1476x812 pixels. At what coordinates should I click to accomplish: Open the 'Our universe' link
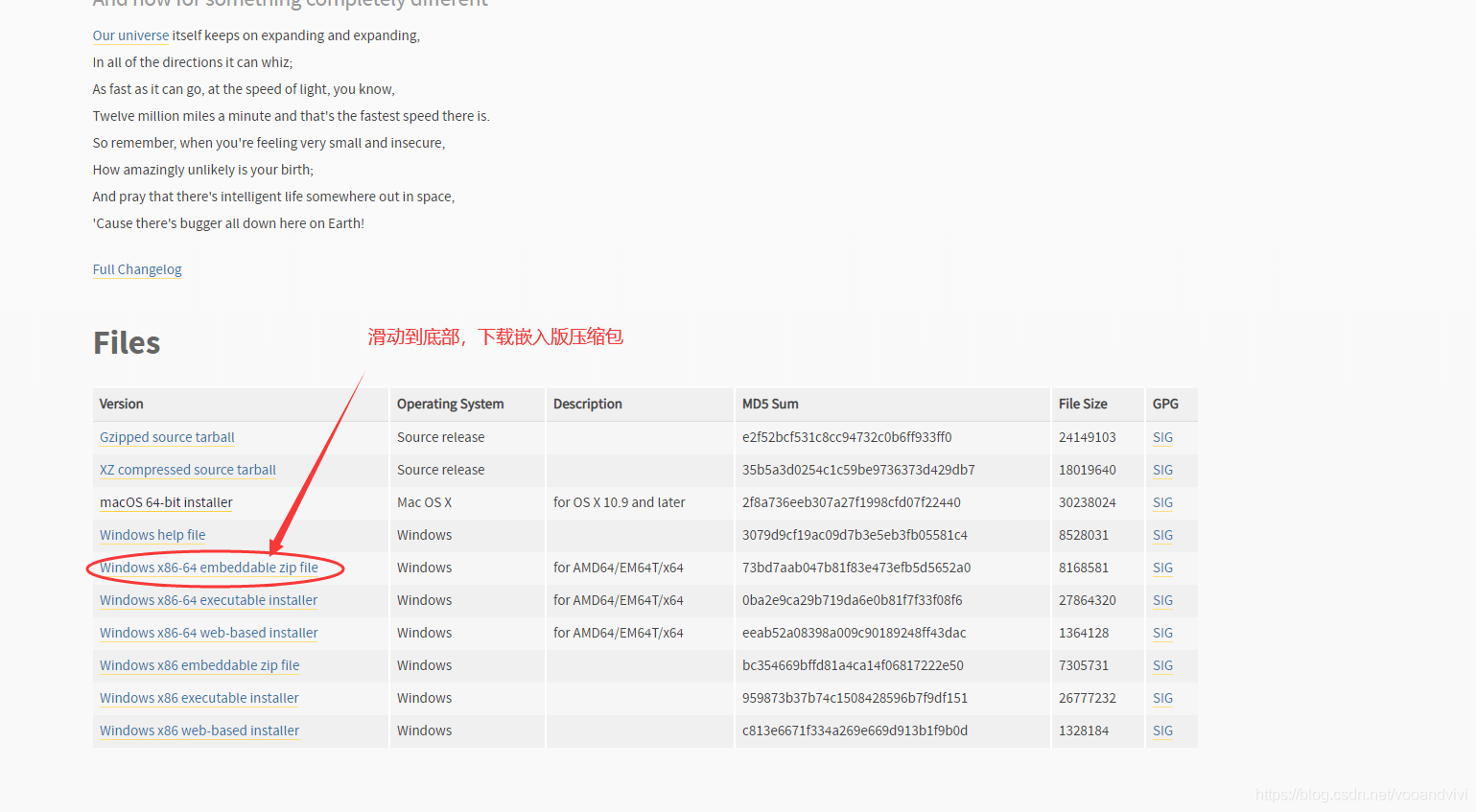130,35
